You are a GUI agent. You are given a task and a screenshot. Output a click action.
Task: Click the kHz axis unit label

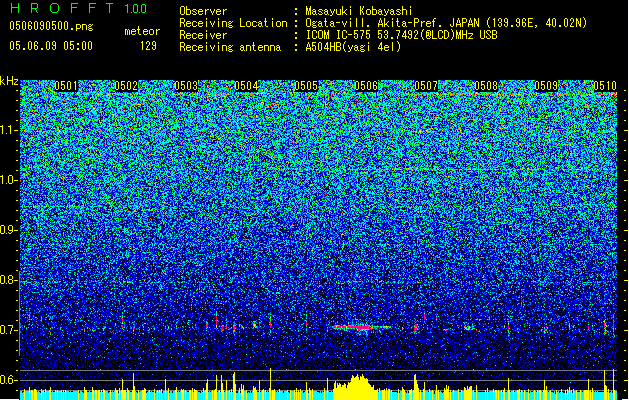click(9, 81)
